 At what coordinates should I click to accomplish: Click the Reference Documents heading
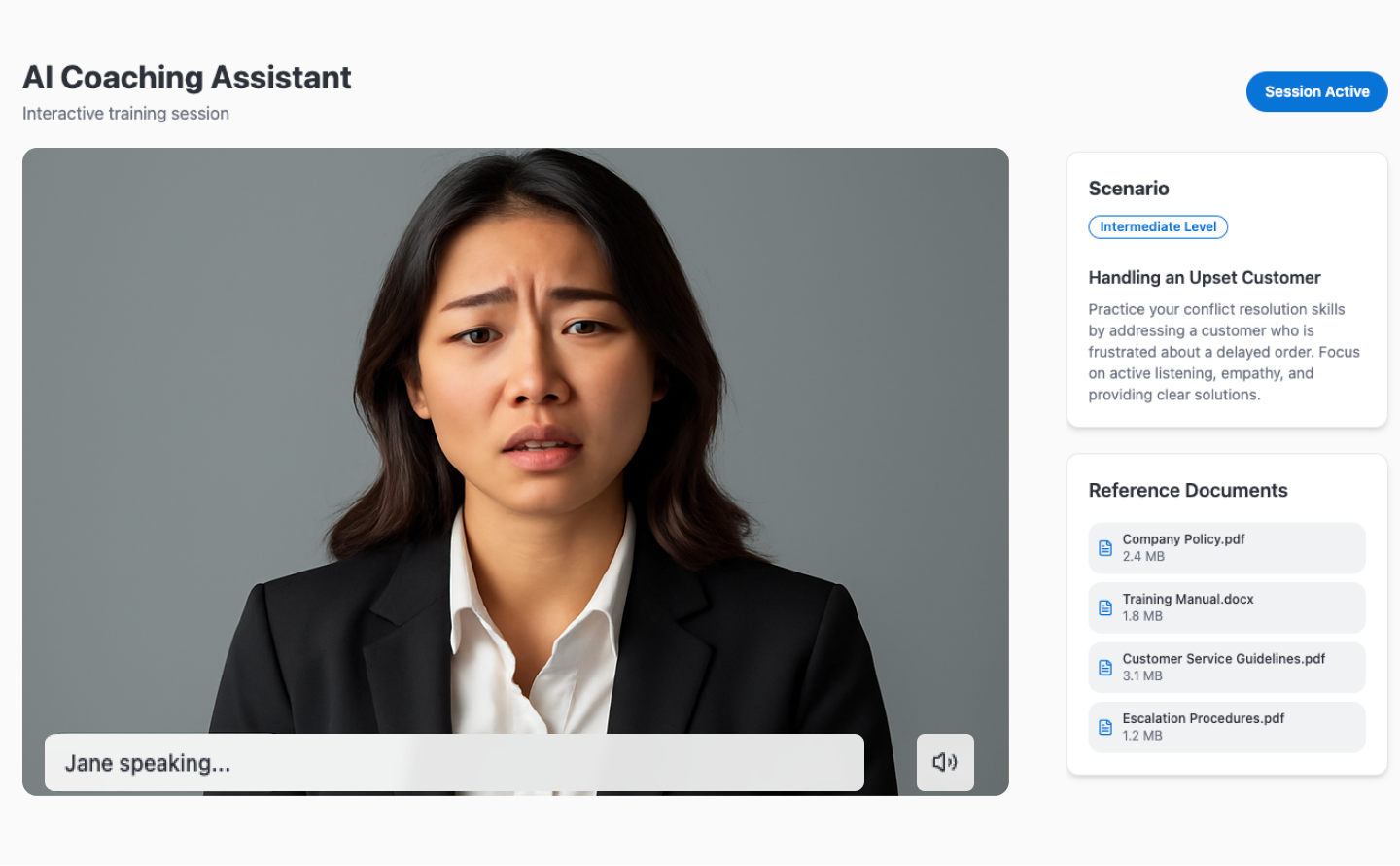click(x=1187, y=491)
